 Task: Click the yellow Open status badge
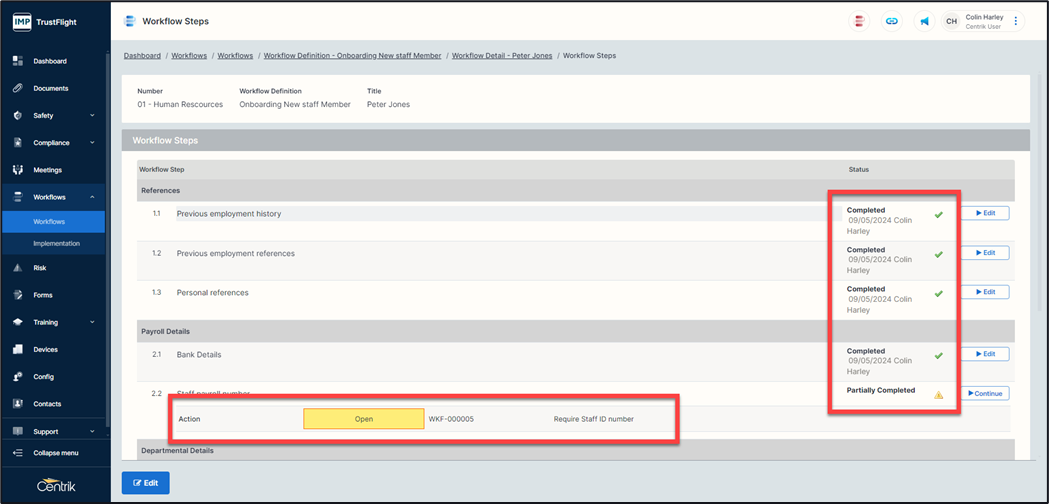364,419
